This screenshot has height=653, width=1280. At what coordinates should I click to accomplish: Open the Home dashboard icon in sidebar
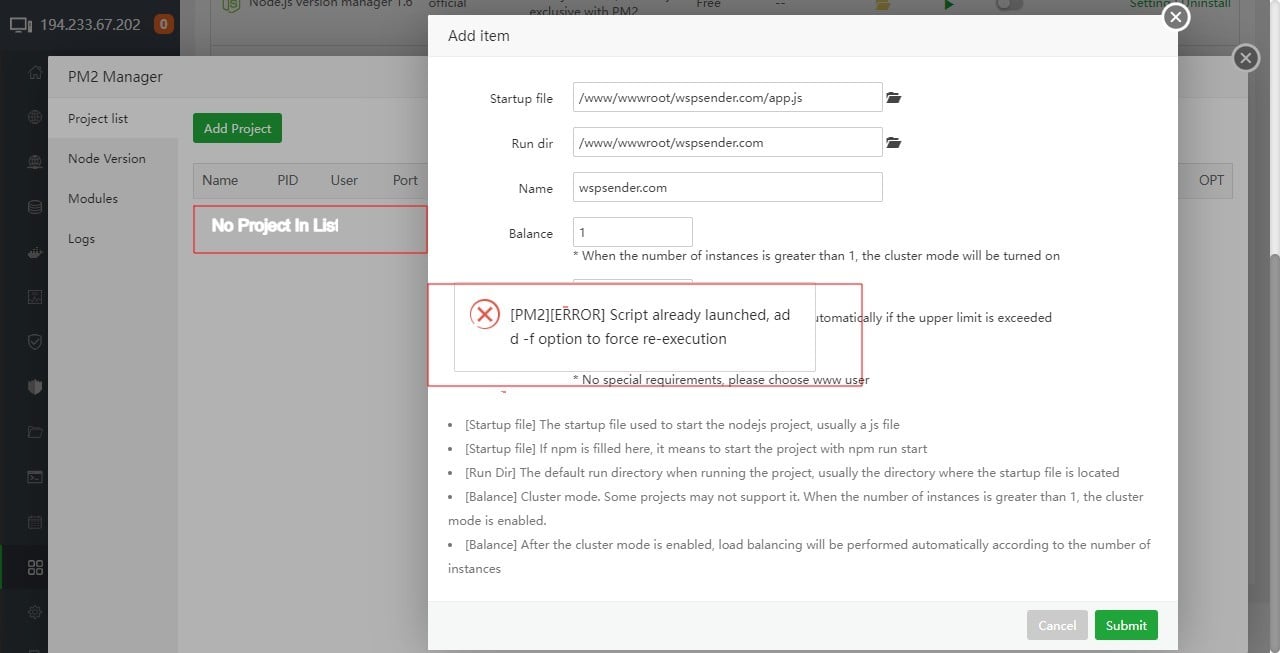pos(35,72)
